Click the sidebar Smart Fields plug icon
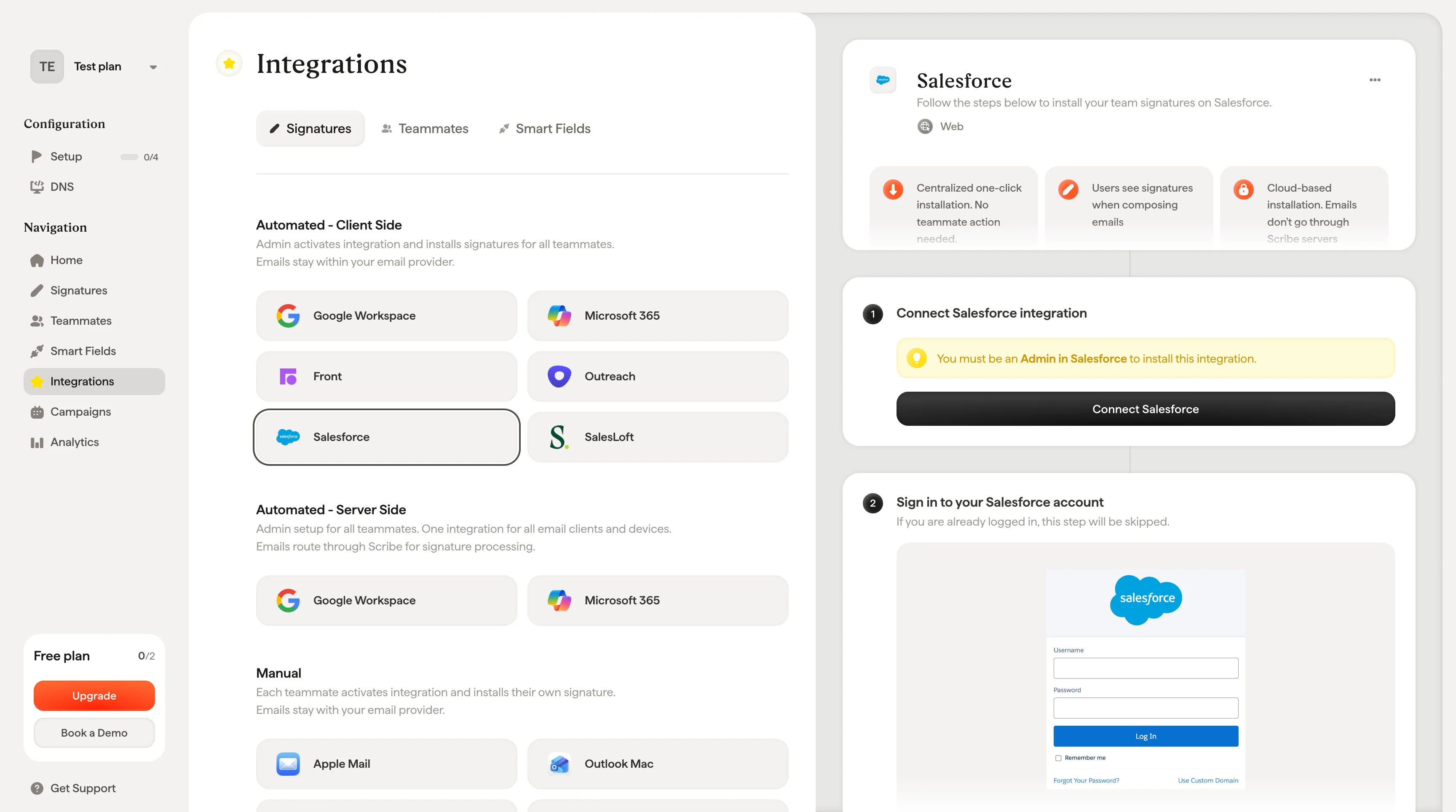The height and width of the screenshot is (812, 1456). pyautogui.click(x=37, y=351)
